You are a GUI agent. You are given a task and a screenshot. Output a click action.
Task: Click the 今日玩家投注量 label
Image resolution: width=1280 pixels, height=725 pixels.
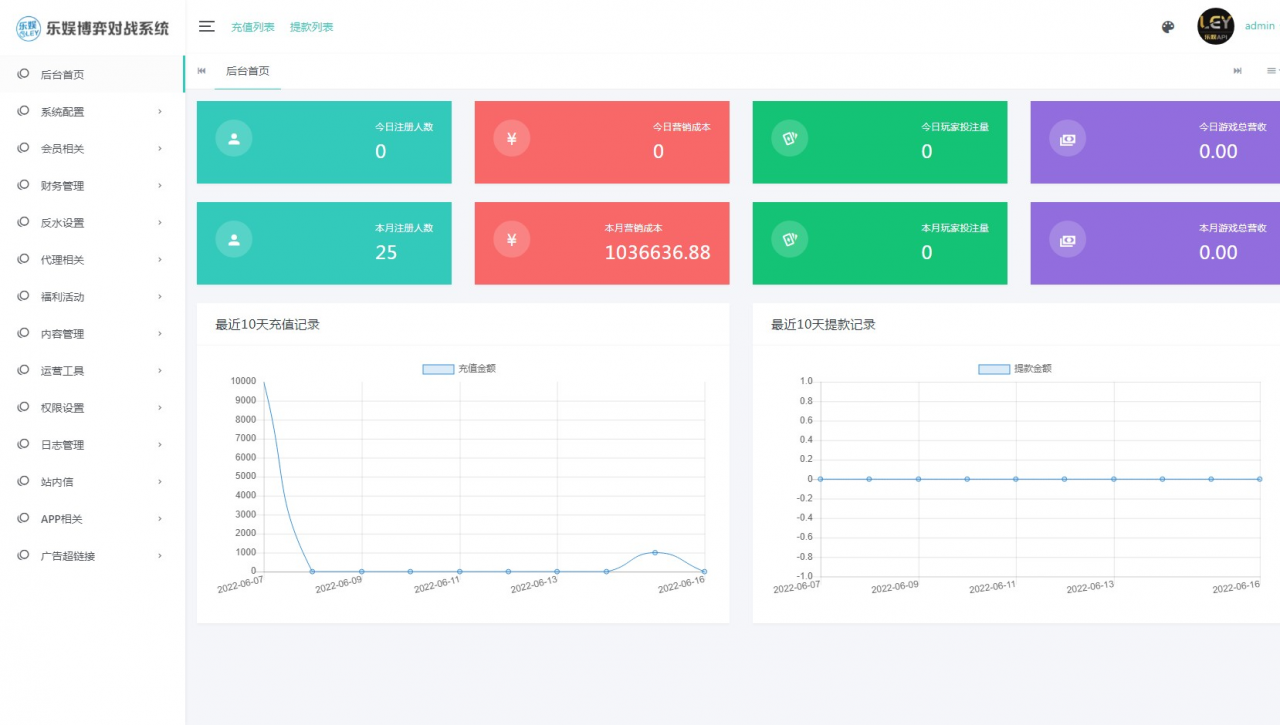click(x=955, y=127)
